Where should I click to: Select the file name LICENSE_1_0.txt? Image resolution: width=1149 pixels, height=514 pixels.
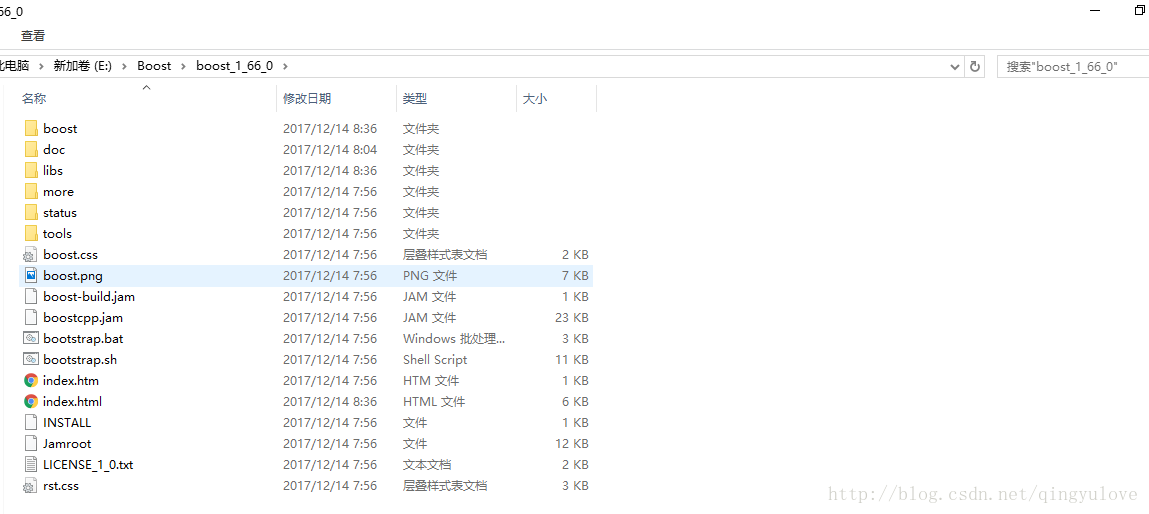tap(88, 464)
